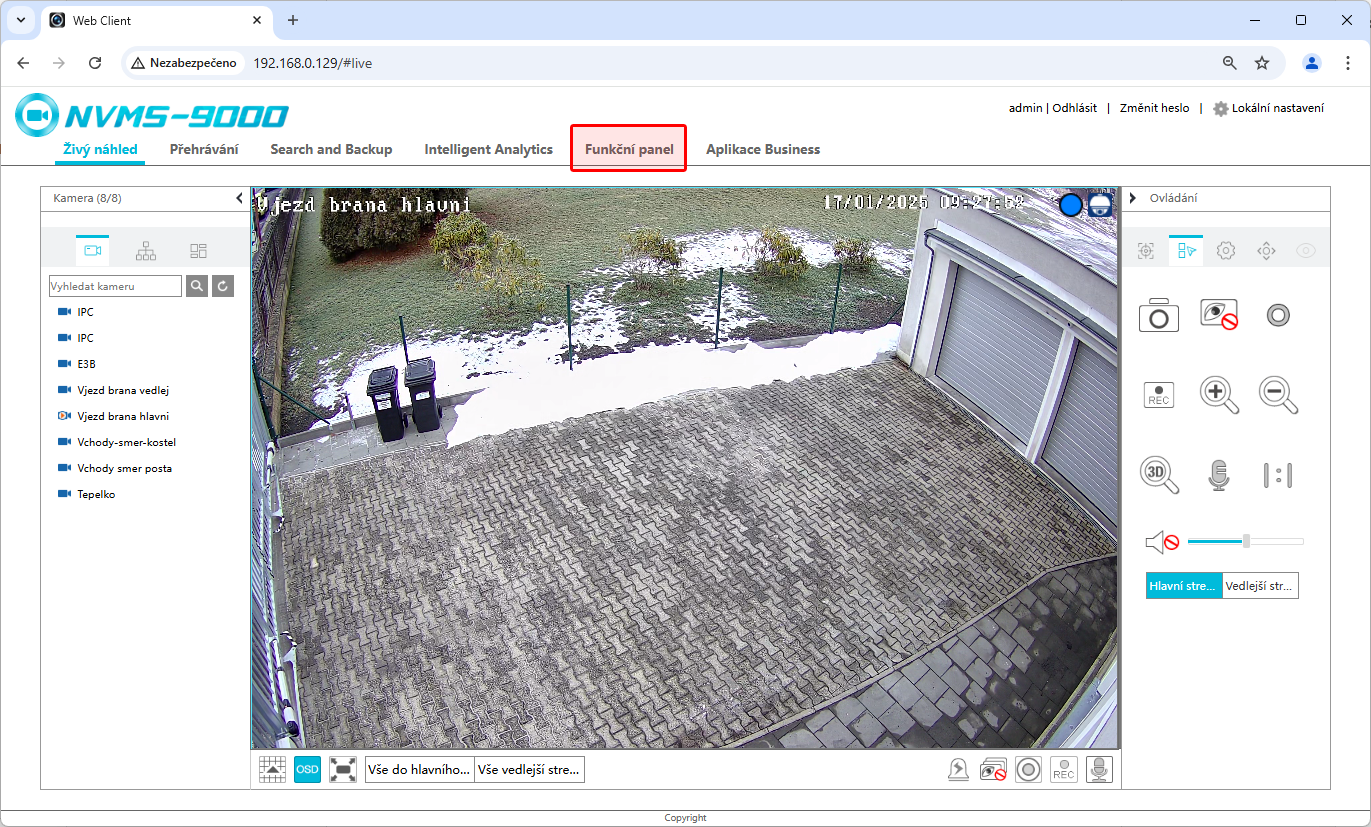This screenshot has height=827, width=1371.
Task: Click the admin username text
Action: pyautogui.click(x=1025, y=108)
